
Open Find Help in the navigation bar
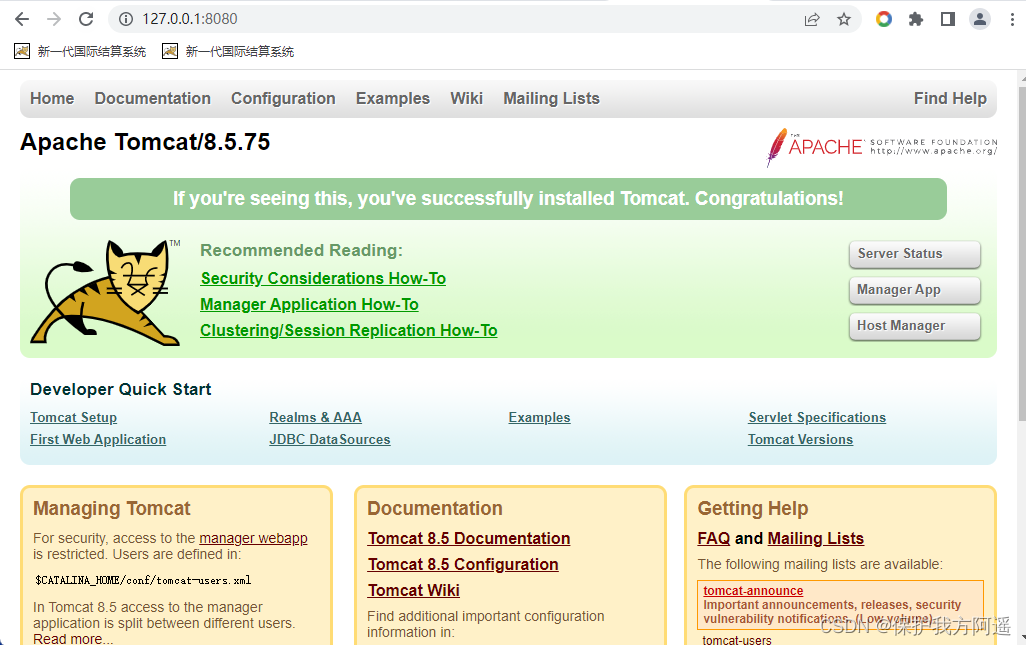tap(950, 98)
